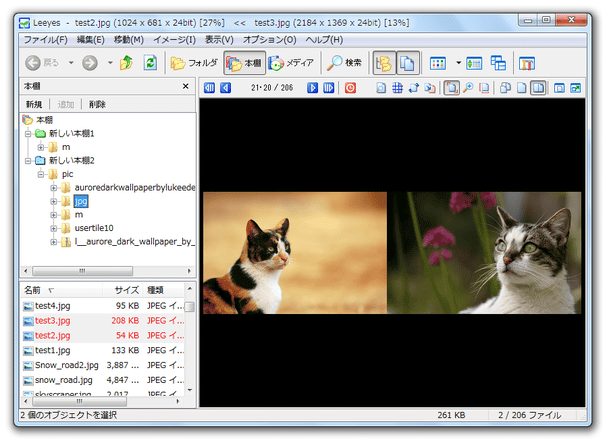Click the layout arrangement icon
The image size is (607, 441).
498,63
